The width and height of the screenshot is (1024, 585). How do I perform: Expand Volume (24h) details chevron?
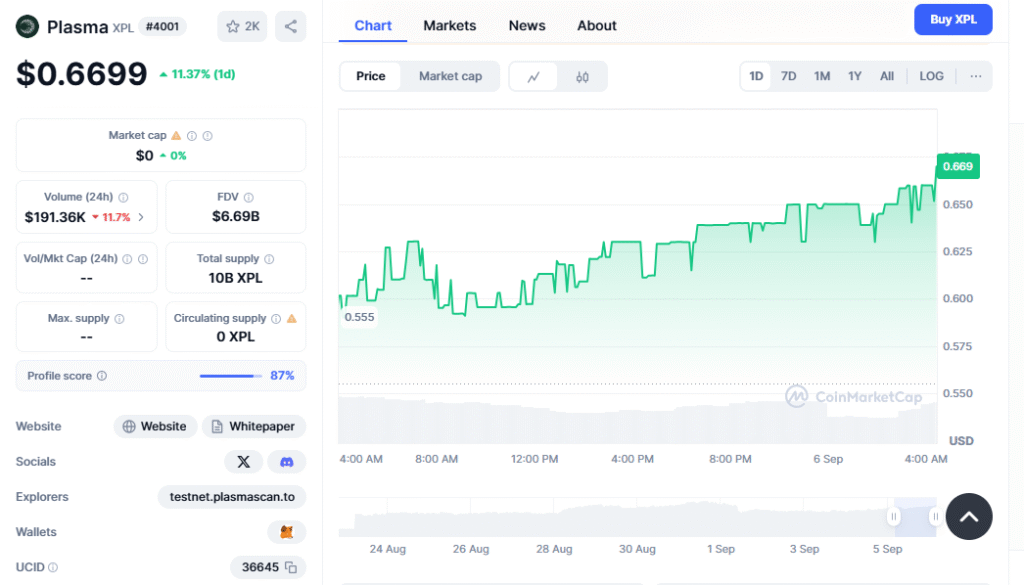pos(141,217)
